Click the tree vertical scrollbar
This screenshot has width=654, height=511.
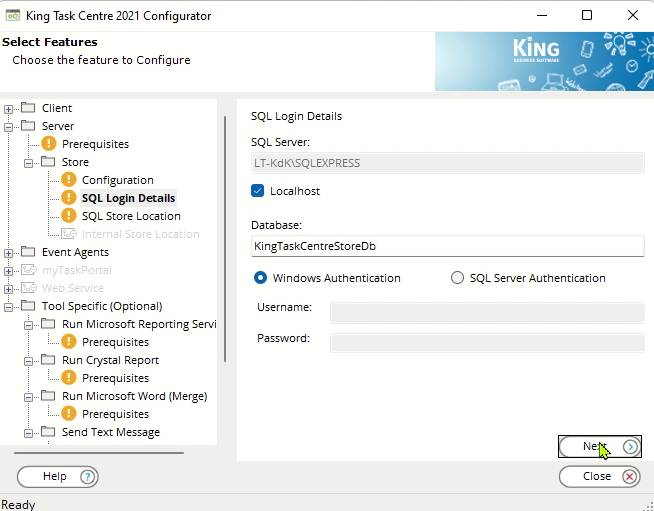[x=225, y=239]
